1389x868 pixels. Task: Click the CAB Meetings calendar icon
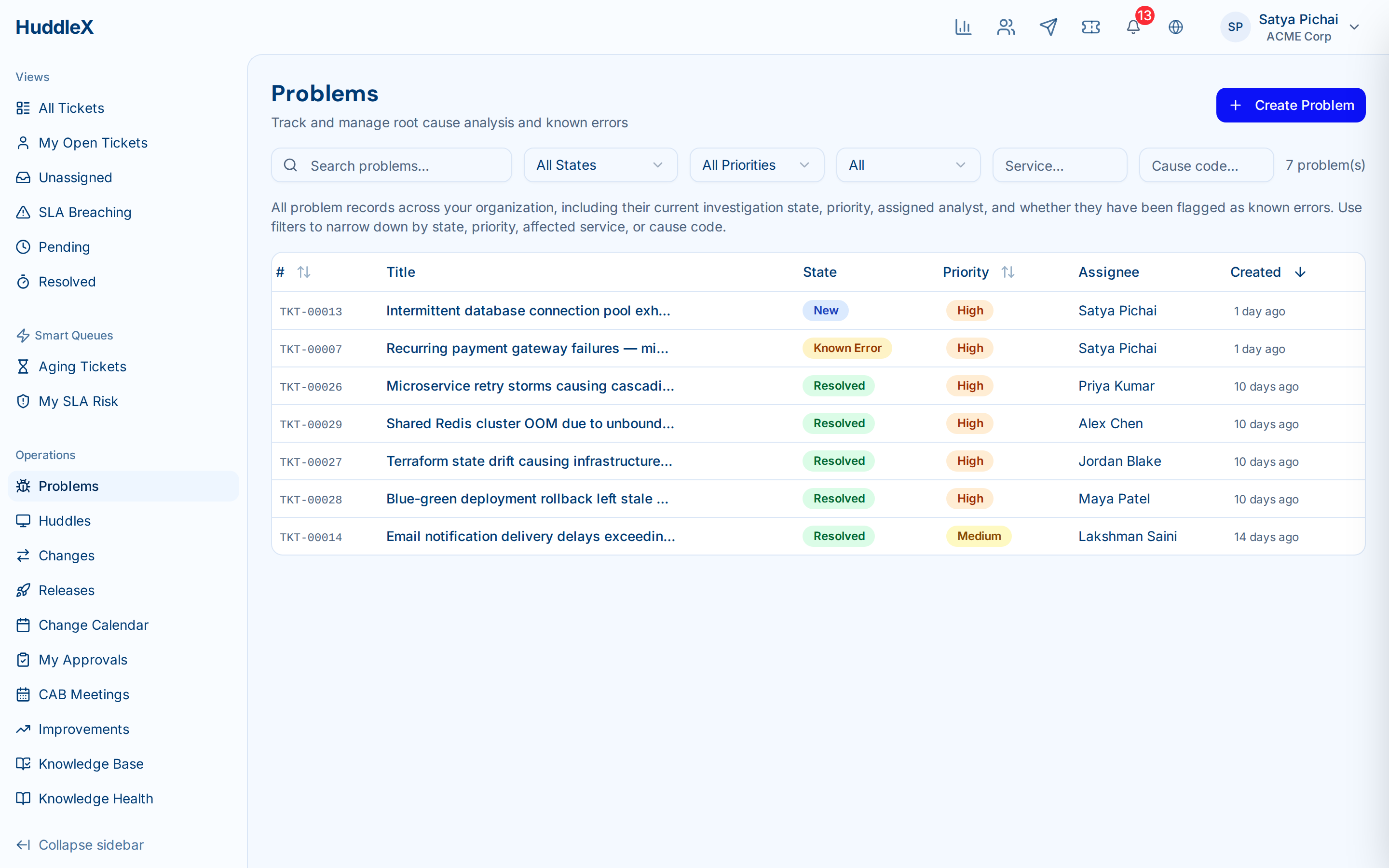point(23,694)
